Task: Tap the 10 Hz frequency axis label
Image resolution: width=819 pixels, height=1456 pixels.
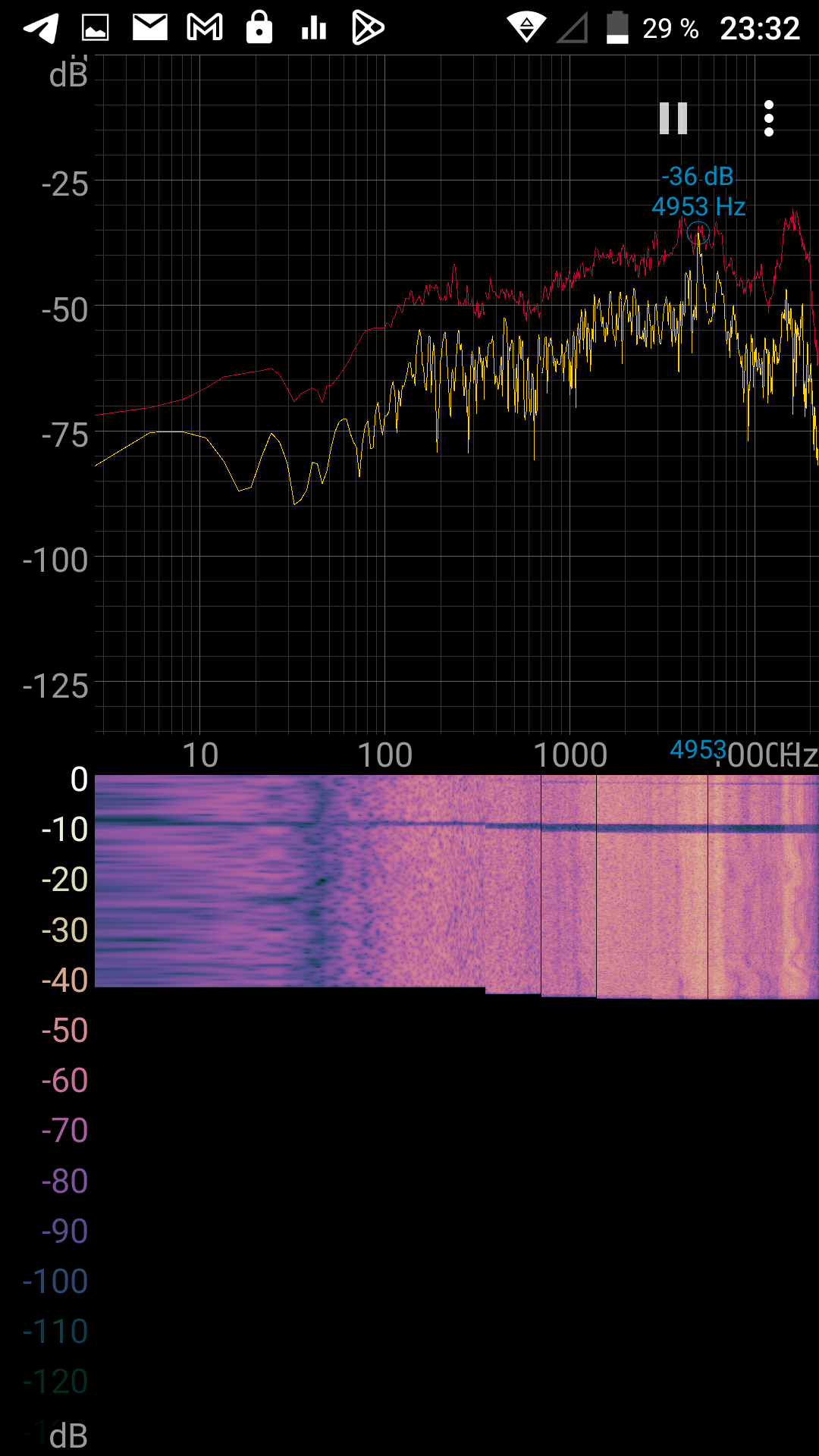Action: 200,755
